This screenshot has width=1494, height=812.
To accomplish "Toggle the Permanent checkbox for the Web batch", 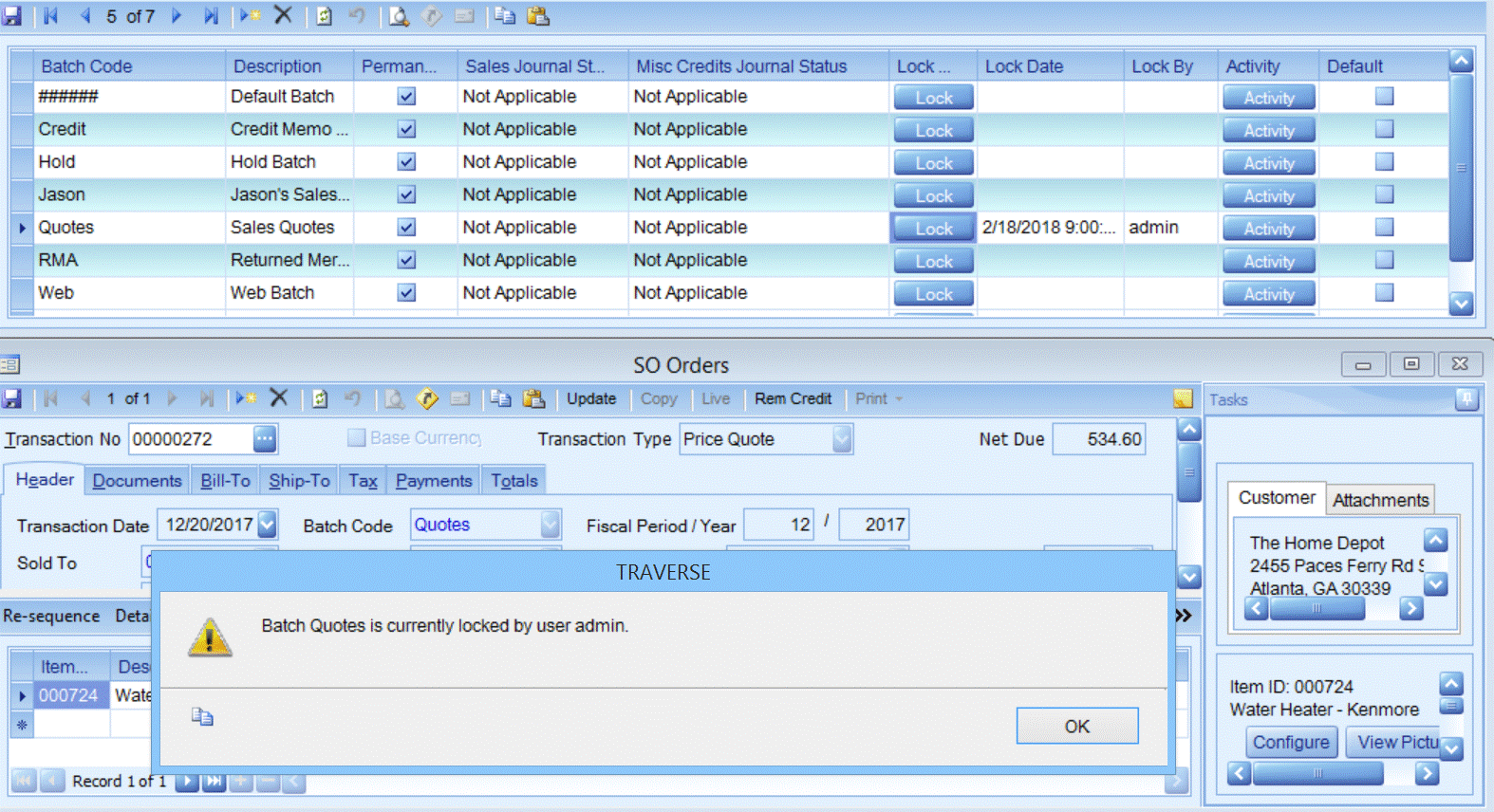I will [406, 293].
